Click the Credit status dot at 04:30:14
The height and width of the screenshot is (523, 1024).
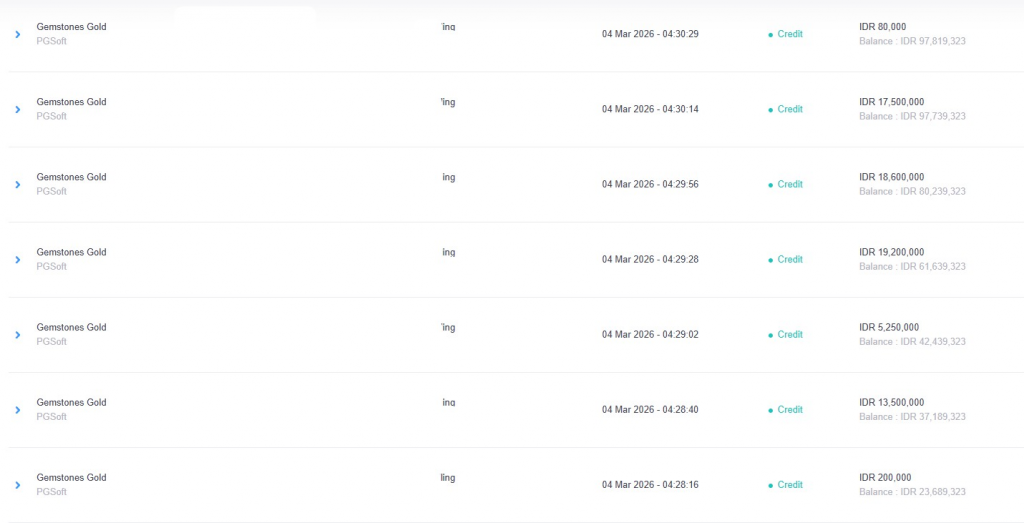click(x=770, y=109)
